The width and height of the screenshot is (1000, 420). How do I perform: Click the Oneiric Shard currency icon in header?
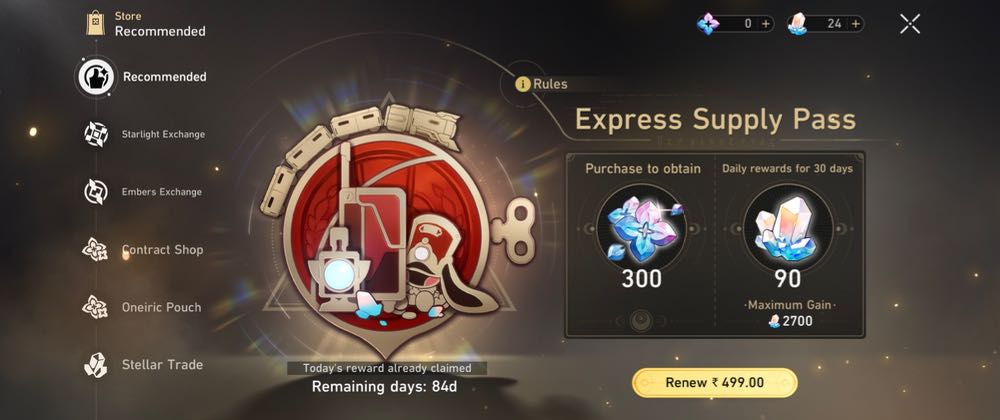[708, 24]
